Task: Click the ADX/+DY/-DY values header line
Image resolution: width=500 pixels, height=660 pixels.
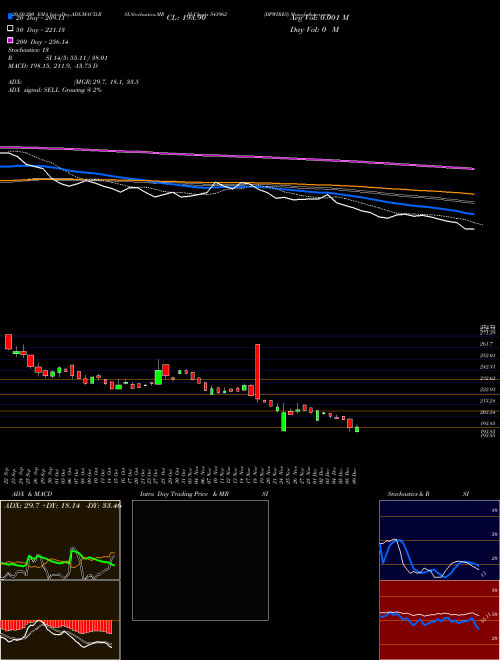Action: [63, 506]
